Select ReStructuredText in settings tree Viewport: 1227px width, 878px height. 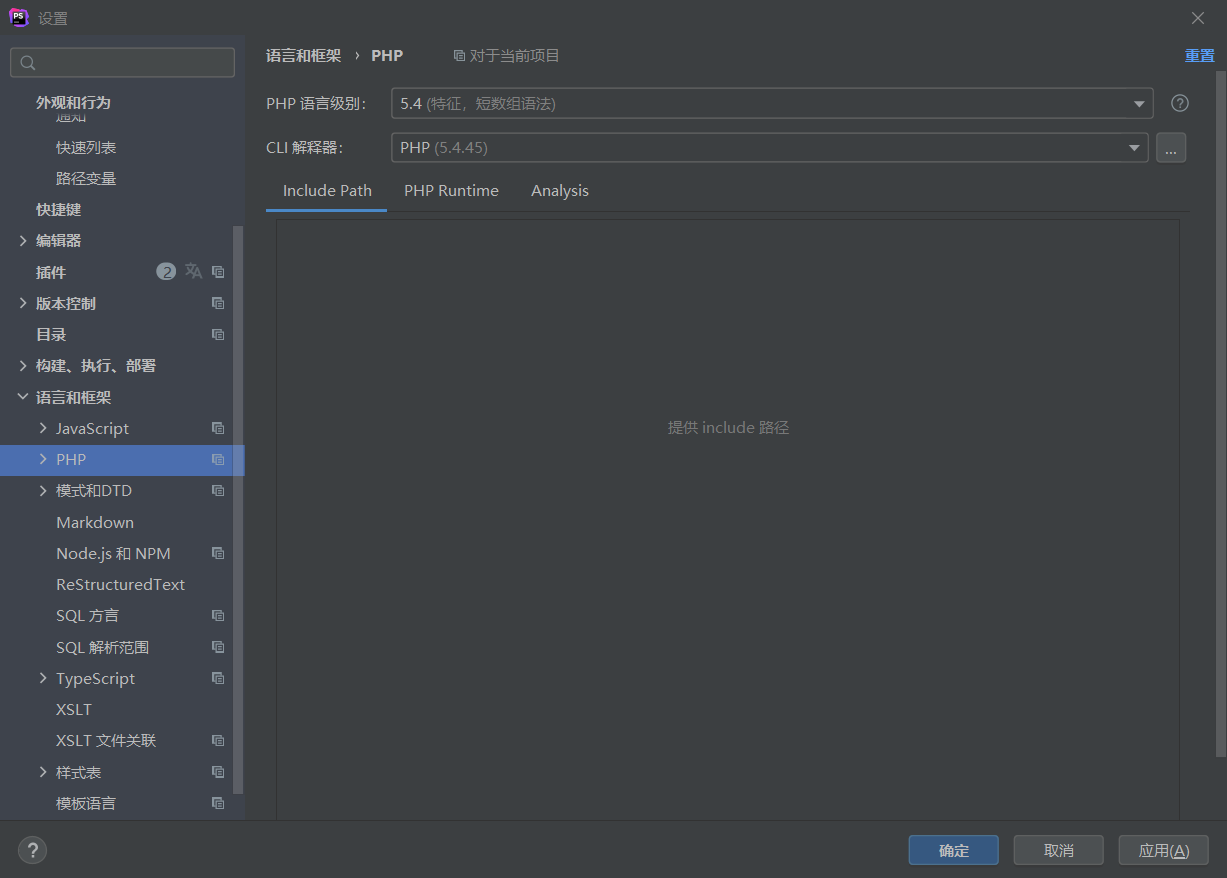coord(121,584)
